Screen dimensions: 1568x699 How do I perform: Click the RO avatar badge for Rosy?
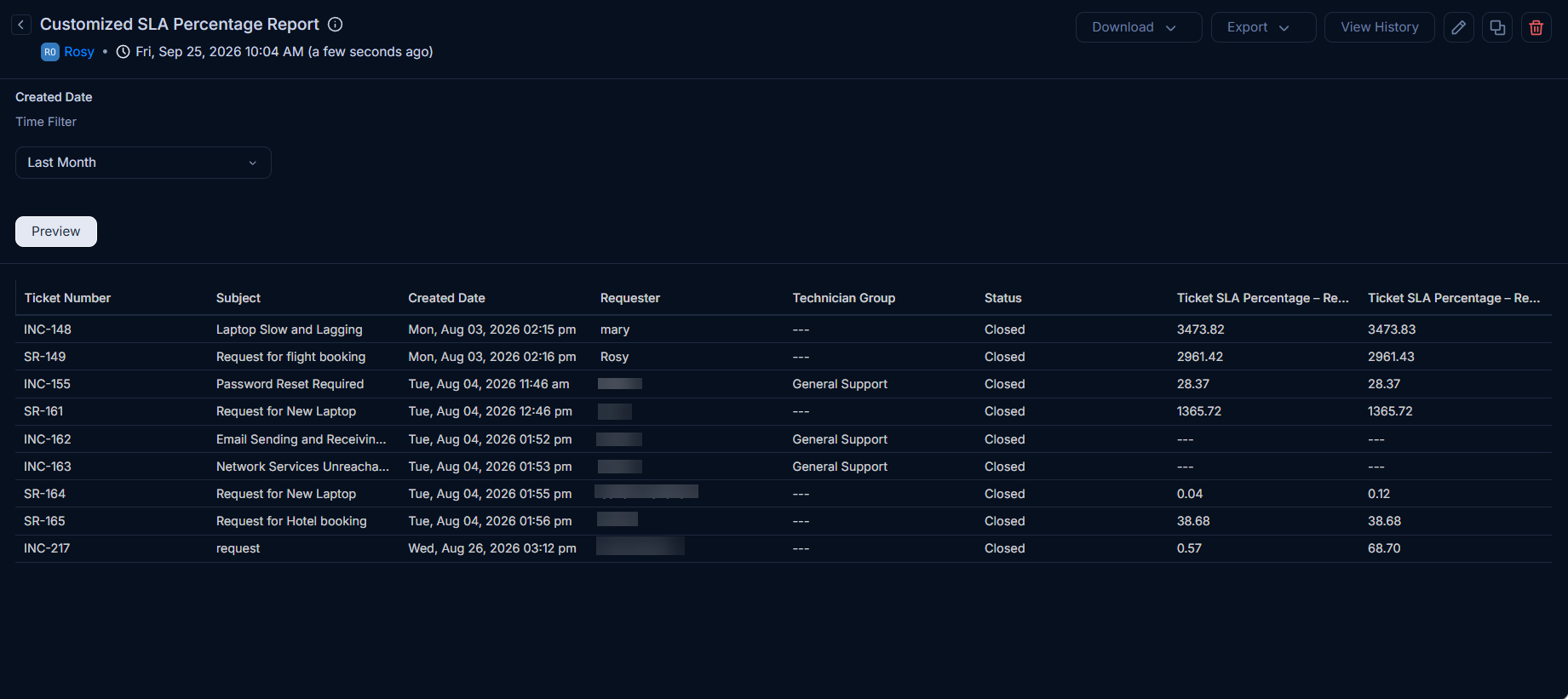50,52
